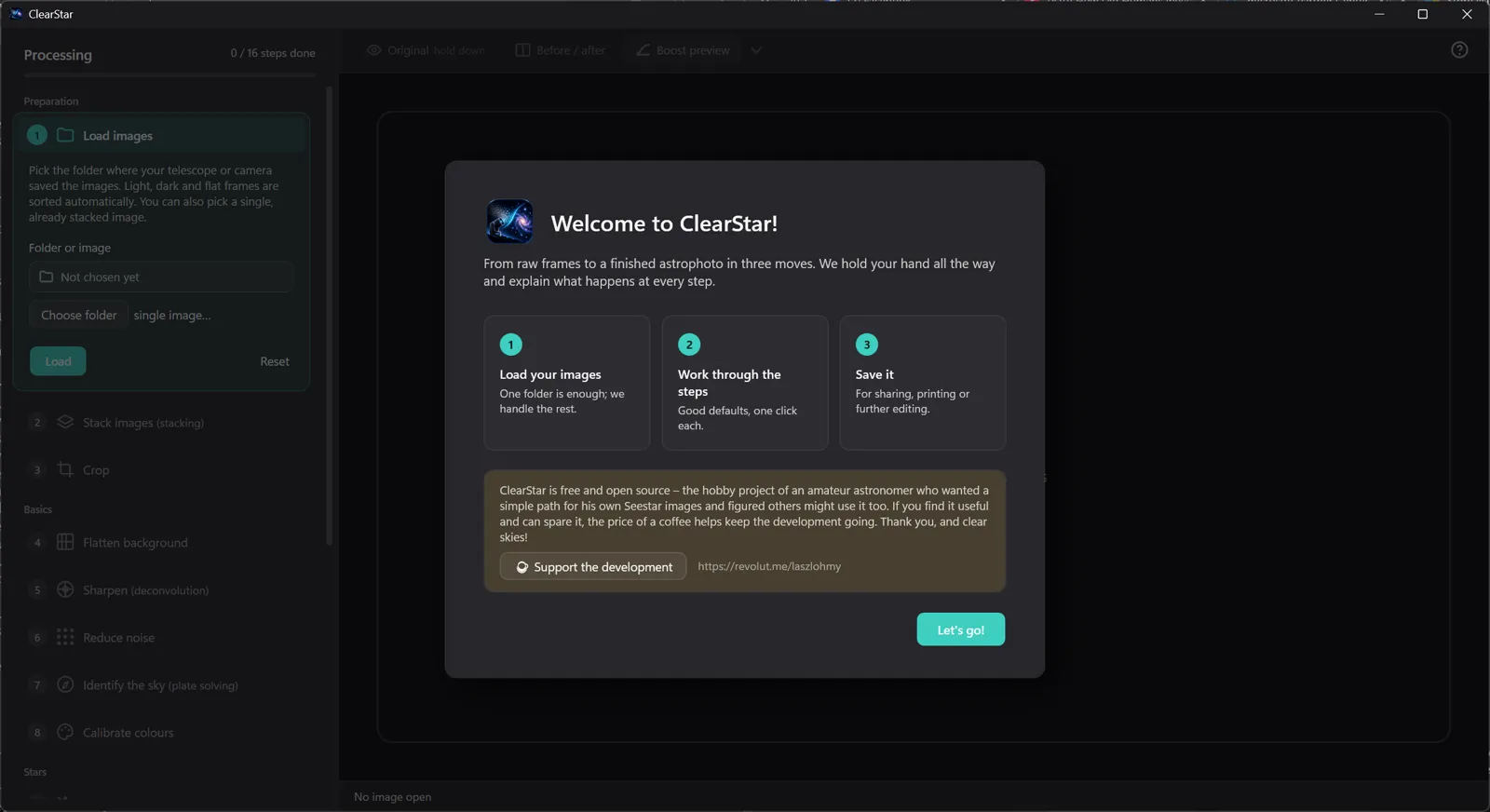This screenshot has width=1490, height=812.
Task: Click the Reset button
Action: (x=275, y=361)
